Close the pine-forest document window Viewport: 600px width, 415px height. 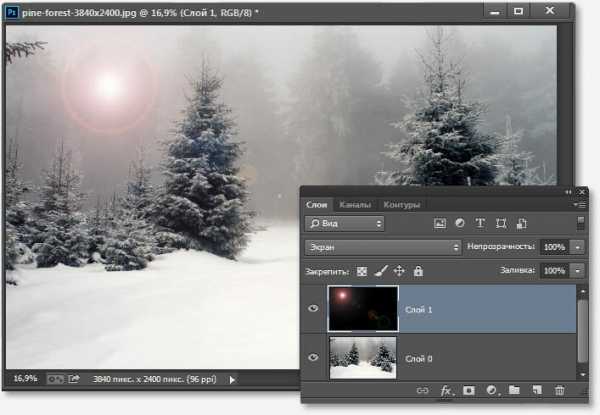tap(550, 11)
